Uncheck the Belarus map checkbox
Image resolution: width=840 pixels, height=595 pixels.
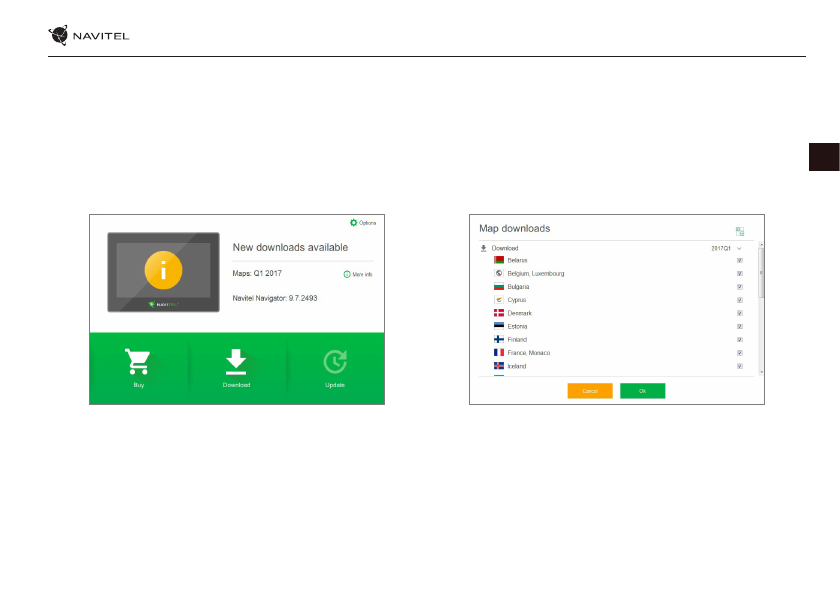(740, 260)
